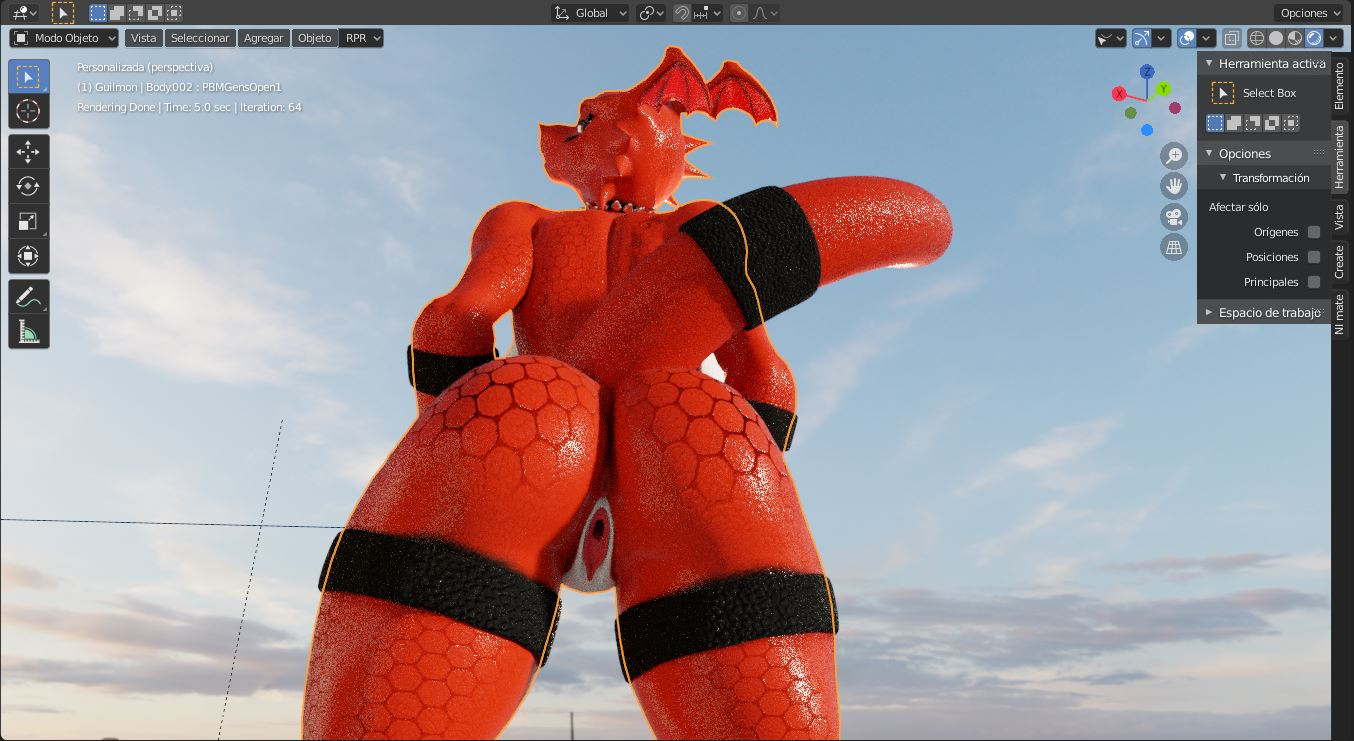Enable the Posiciones checkbox
This screenshot has width=1354, height=741.
(x=1314, y=257)
